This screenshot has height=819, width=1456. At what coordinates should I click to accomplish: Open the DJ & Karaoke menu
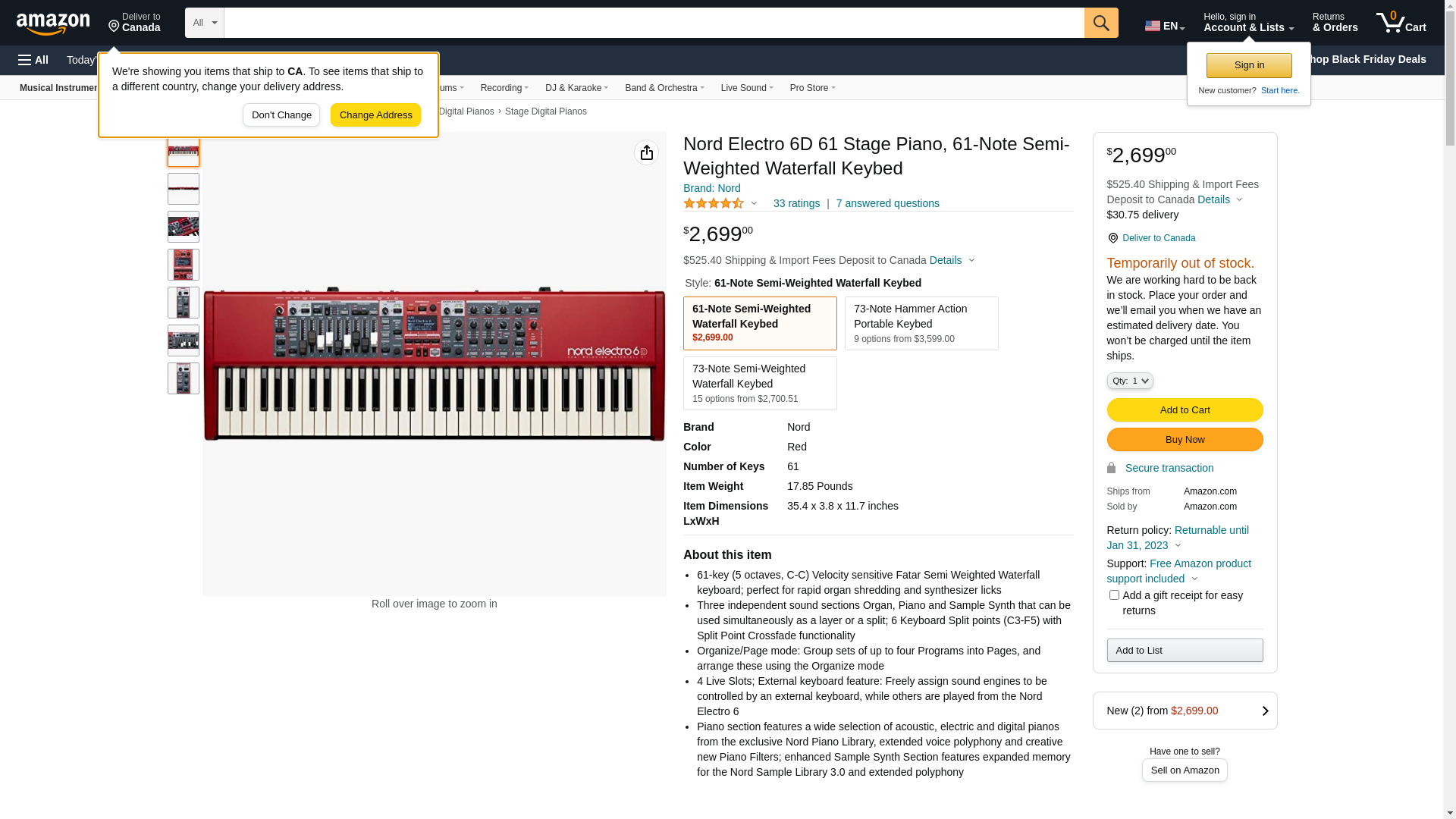click(x=576, y=88)
